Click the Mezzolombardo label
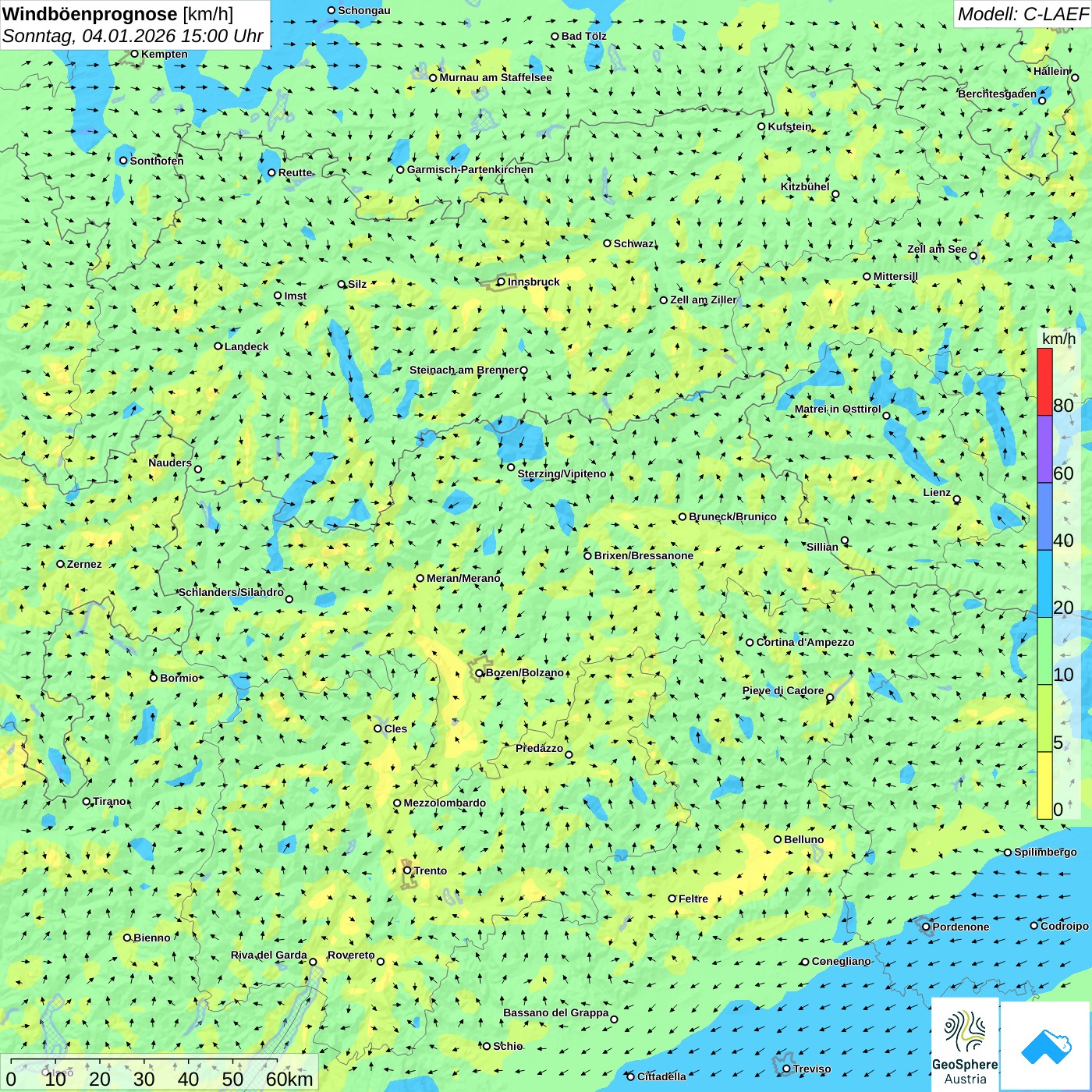 pyautogui.click(x=445, y=803)
